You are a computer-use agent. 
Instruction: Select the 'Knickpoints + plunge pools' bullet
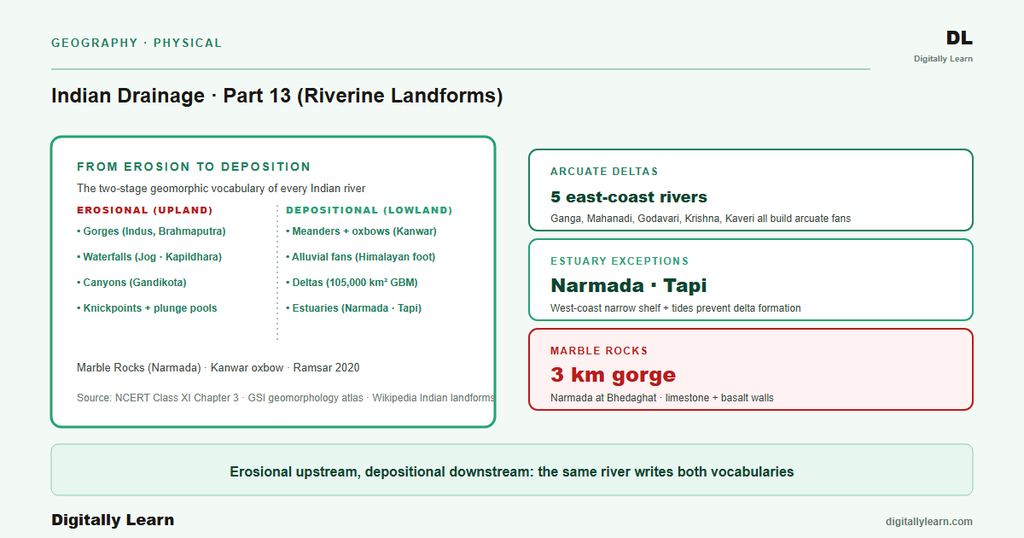147,308
